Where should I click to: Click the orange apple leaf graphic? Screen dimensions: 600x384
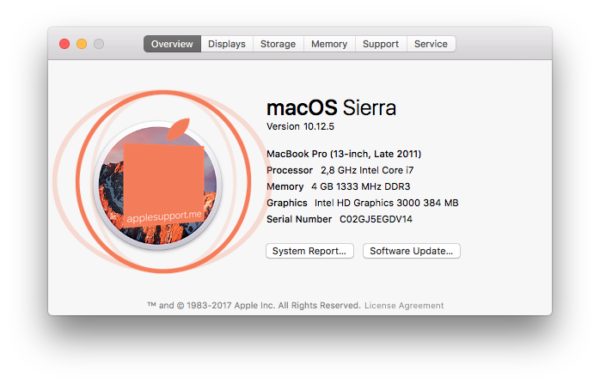pos(178,129)
